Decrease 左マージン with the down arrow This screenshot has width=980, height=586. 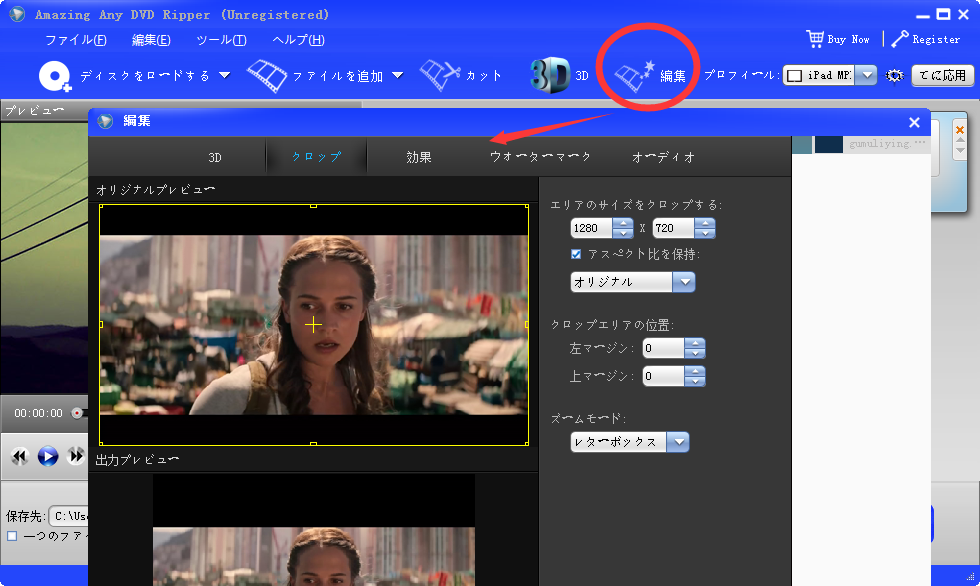pos(695,353)
